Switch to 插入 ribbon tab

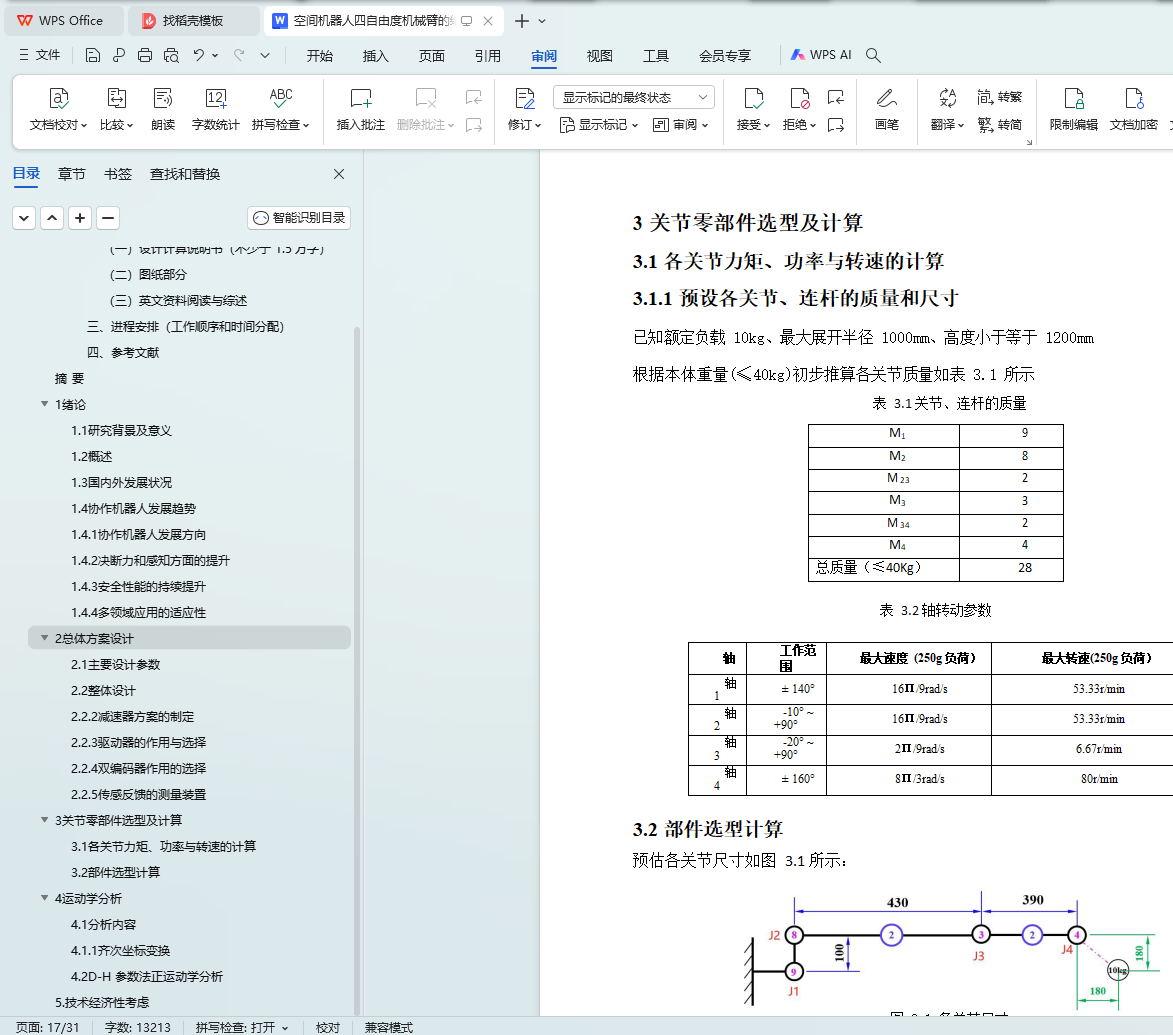tap(376, 55)
